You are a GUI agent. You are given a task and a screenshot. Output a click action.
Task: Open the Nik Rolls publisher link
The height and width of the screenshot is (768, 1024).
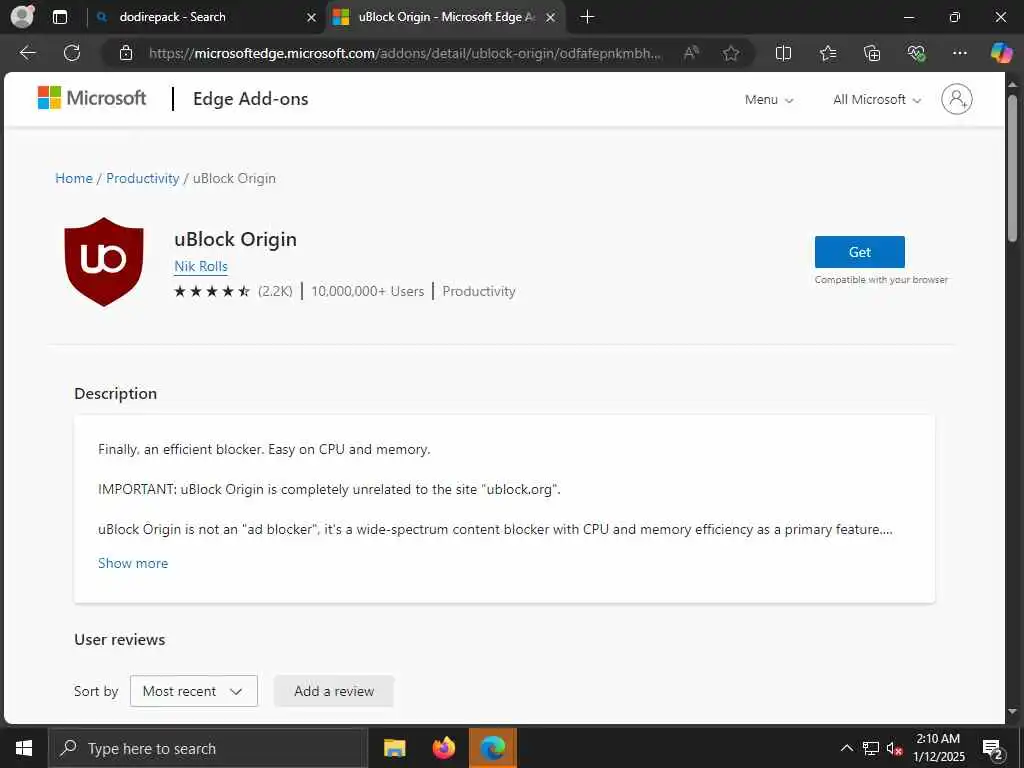[x=200, y=266]
